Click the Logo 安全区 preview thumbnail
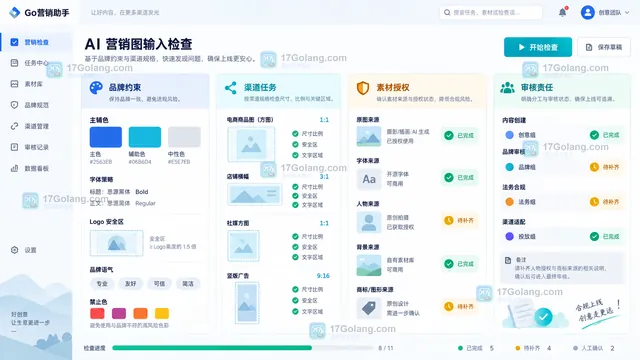Image resolution: width=640 pixels, height=360 pixels. [x=117, y=243]
